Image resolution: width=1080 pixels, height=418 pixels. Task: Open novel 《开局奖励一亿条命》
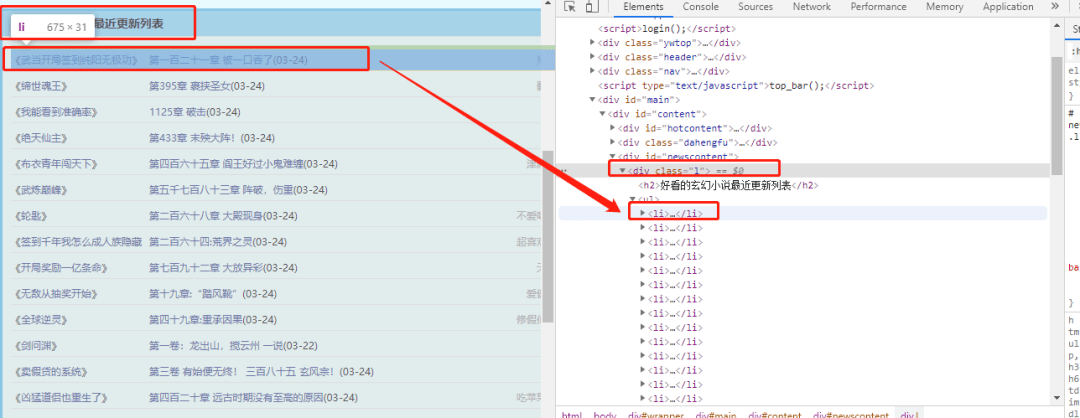pyautogui.click(x=60, y=267)
